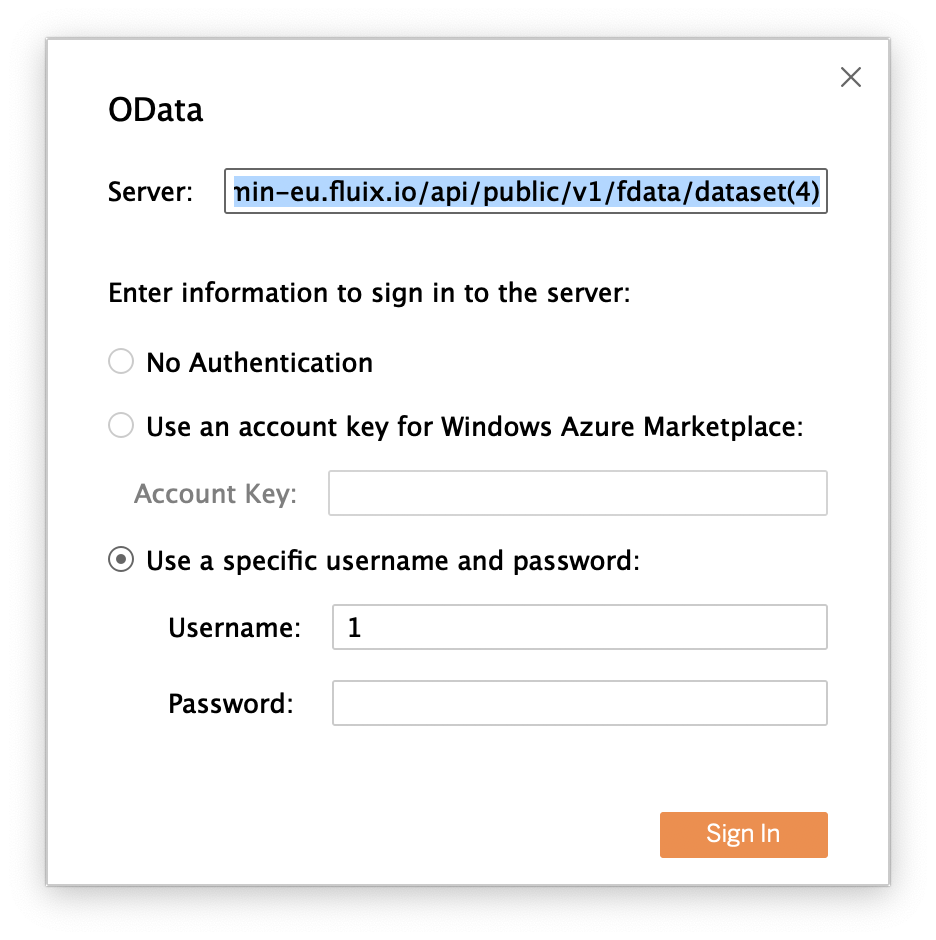Click the OData dialog title
Viewport: 936px width, 940px height.
pyautogui.click(x=155, y=109)
